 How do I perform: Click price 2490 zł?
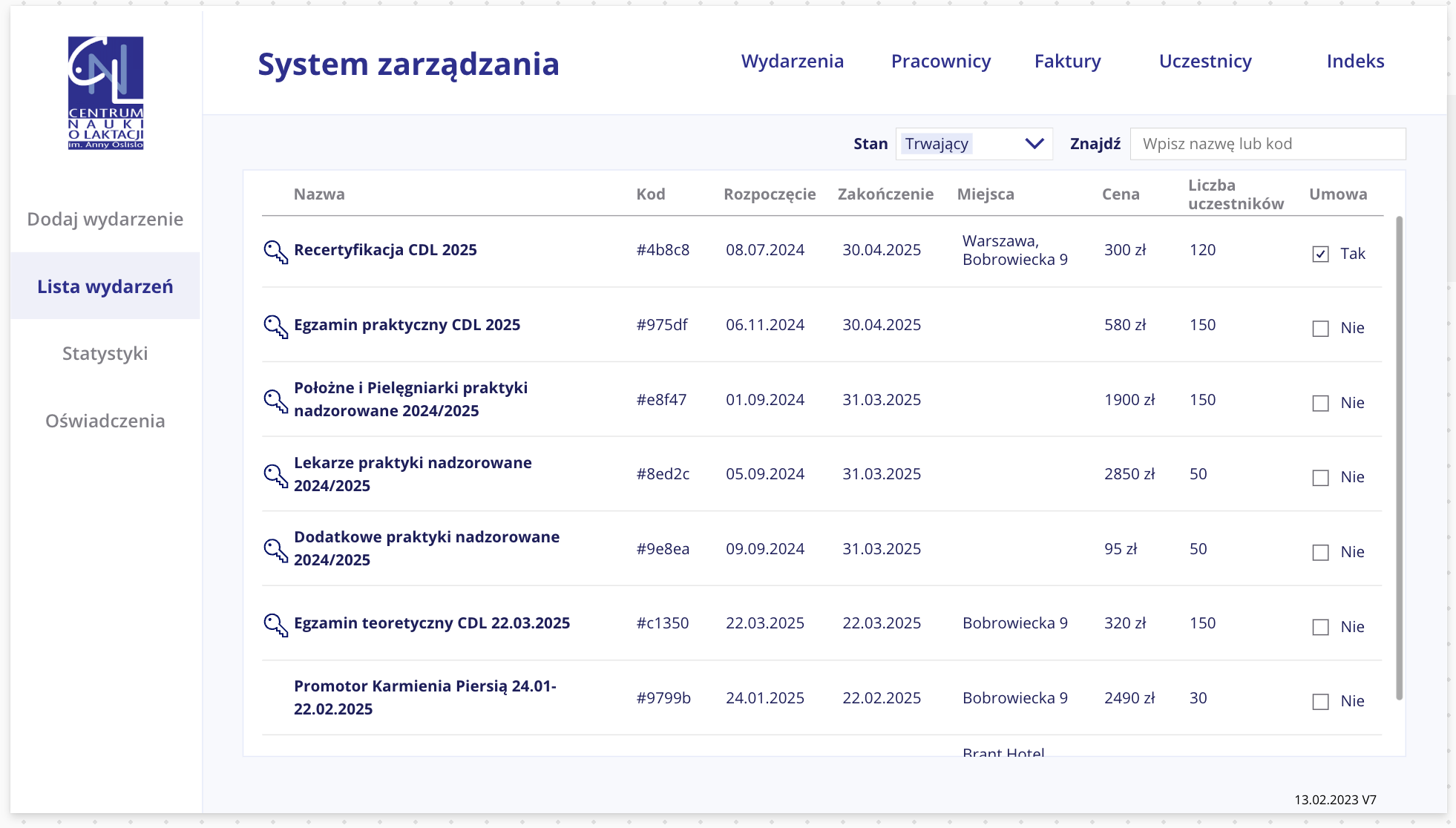click(1129, 698)
